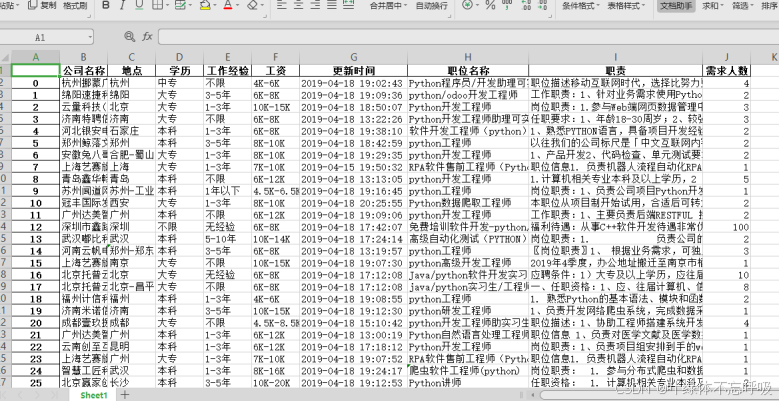The width and height of the screenshot is (779, 402).
Task: Add a new sheet with the plus icon
Action: pyautogui.click(x=125, y=395)
